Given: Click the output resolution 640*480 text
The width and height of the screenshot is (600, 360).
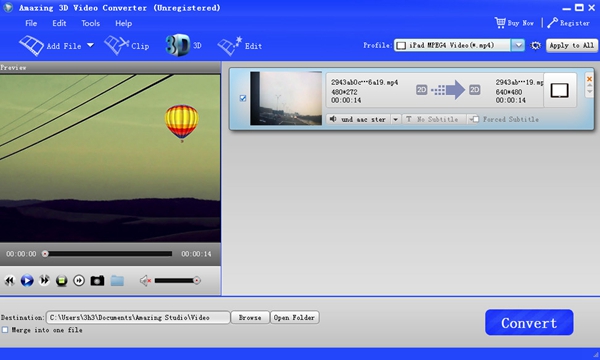Looking at the screenshot, I should 509,92.
